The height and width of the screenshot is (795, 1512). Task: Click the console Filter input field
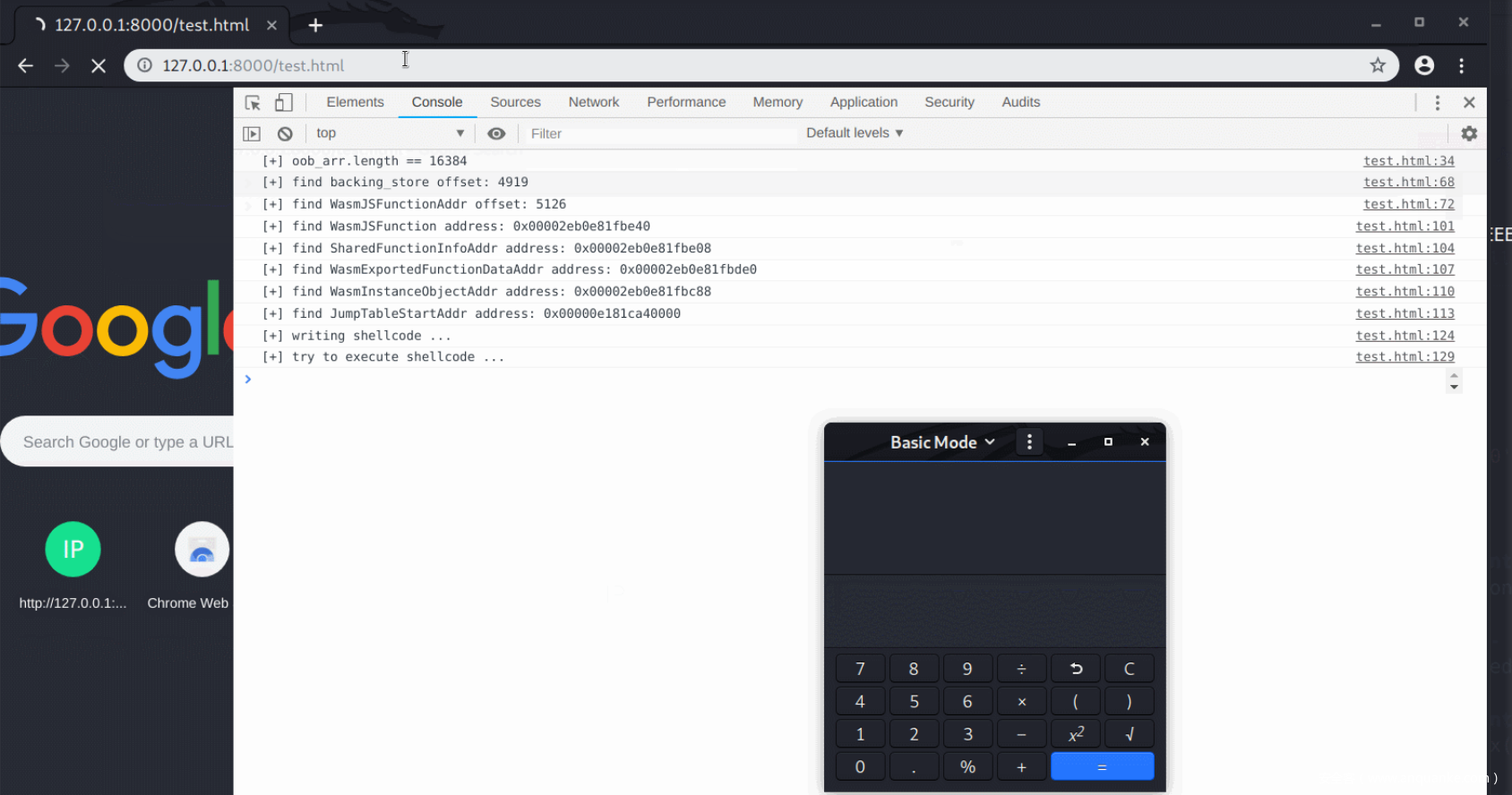658,133
